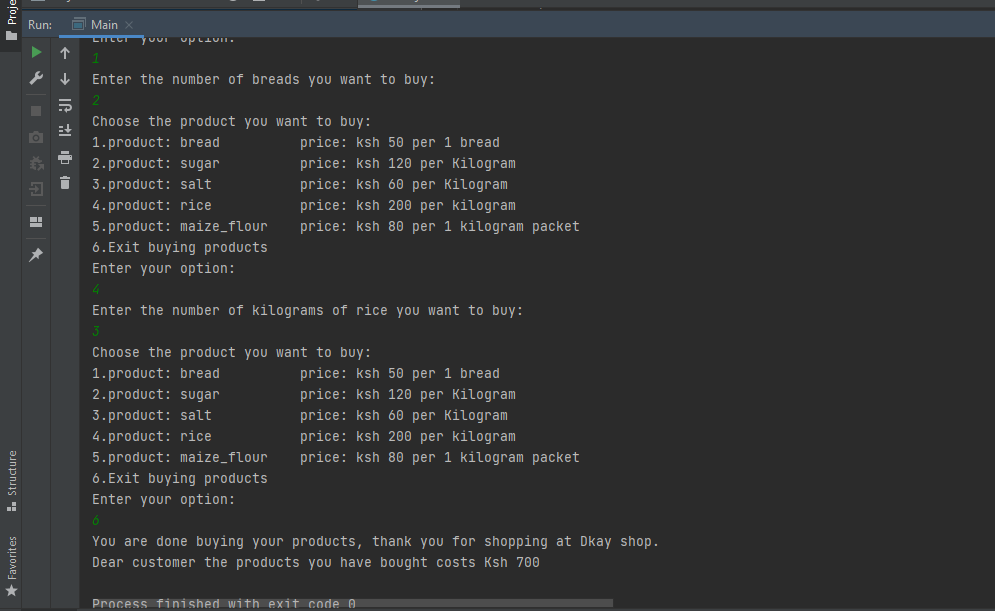The height and width of the screenshot is (611, 995).
Task: Click the Dump Threads camera icon
Action: tap(37, 136)
